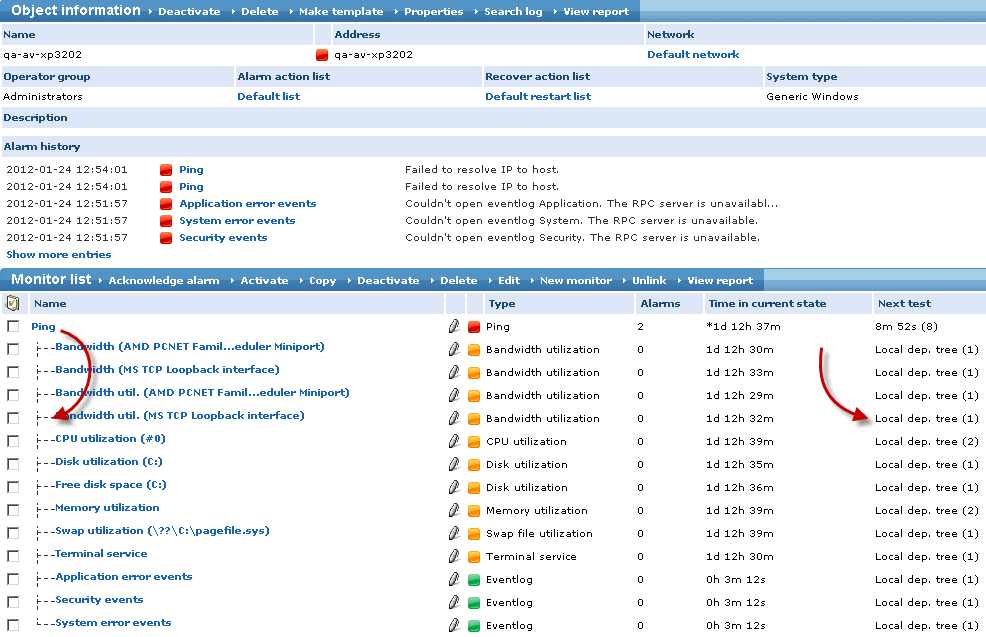Open System error events link in alarm history
986x637 pixels.
coord(237,221)
